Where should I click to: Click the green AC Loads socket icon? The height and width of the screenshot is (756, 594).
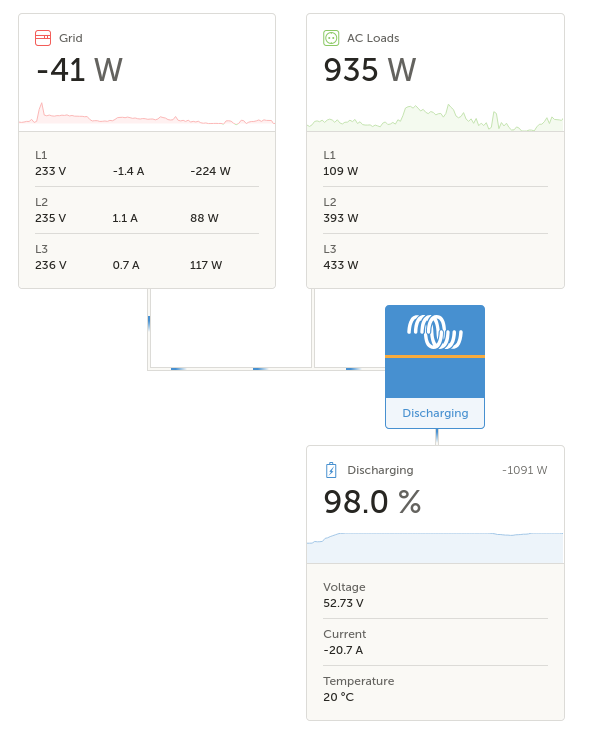[x=331, y=38]
